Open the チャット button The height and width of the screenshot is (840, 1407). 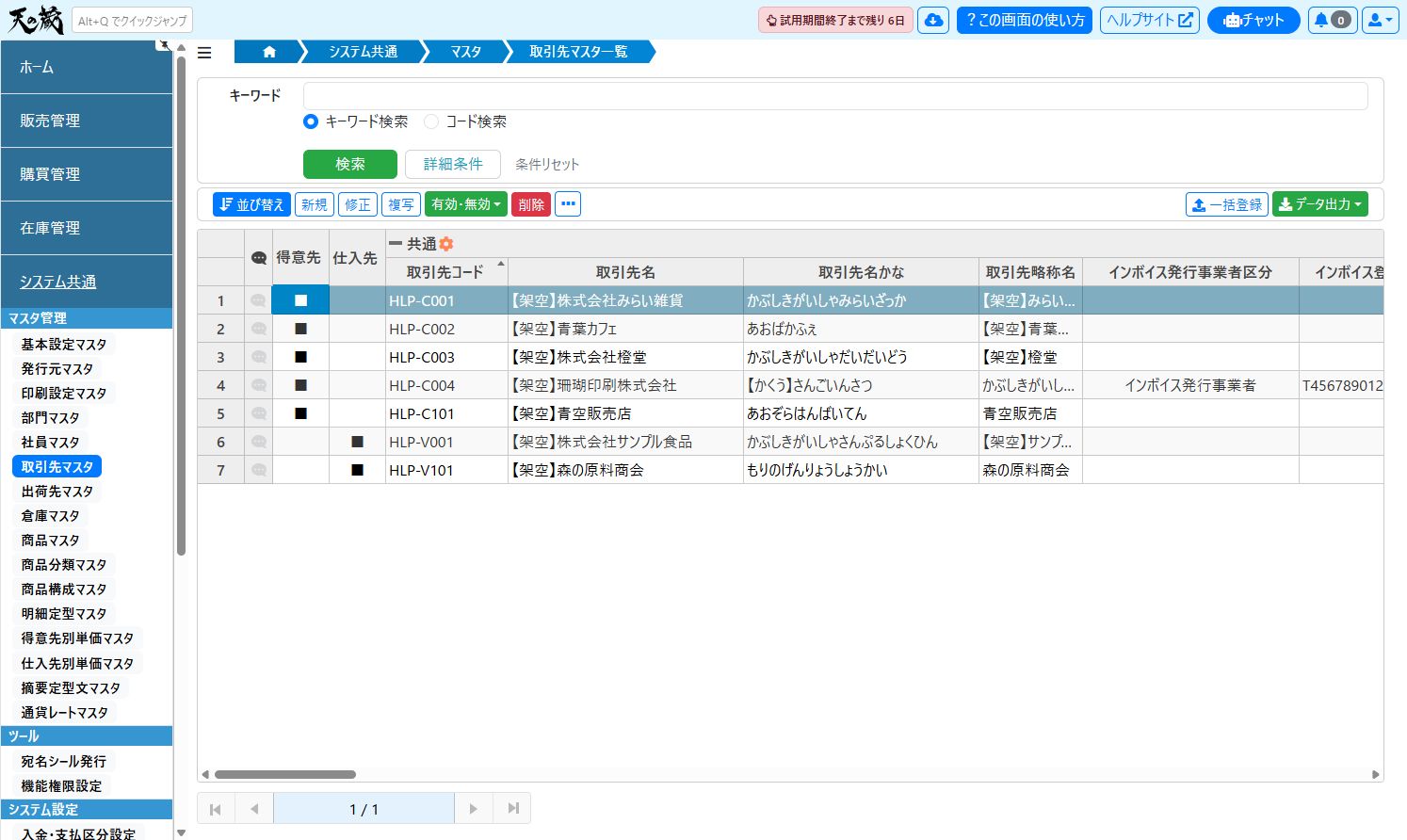(x=1253, y=20)
